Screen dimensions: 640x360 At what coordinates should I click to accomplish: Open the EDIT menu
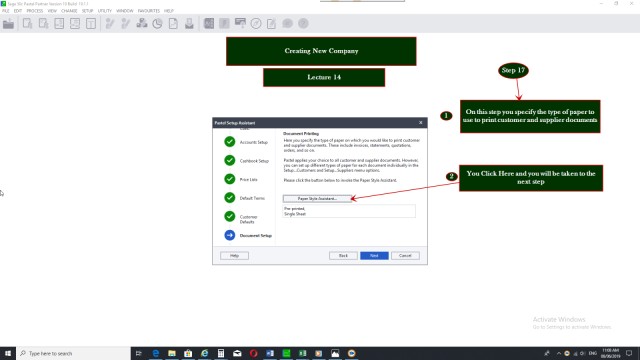click(x=18, y=11)
